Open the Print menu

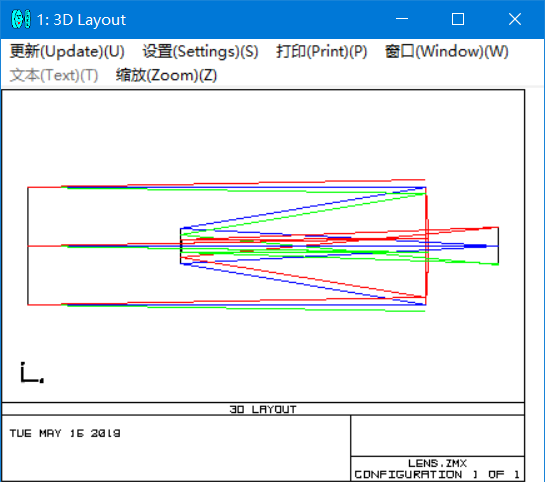(x=322, y=51)
